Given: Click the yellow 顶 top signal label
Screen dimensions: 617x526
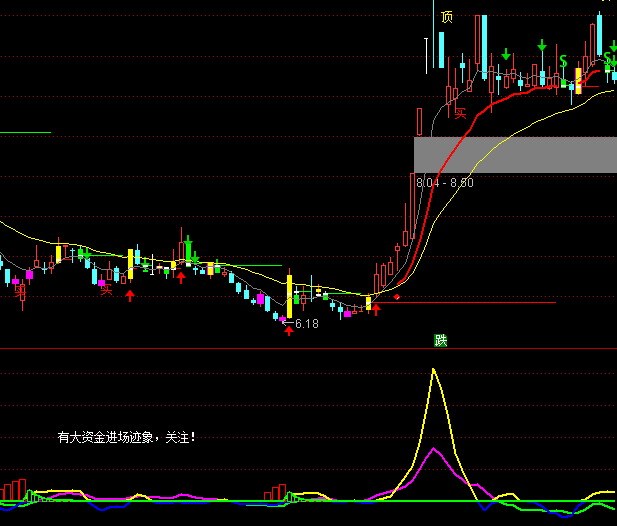Looking at the screenshot, I should coord(446,16).
